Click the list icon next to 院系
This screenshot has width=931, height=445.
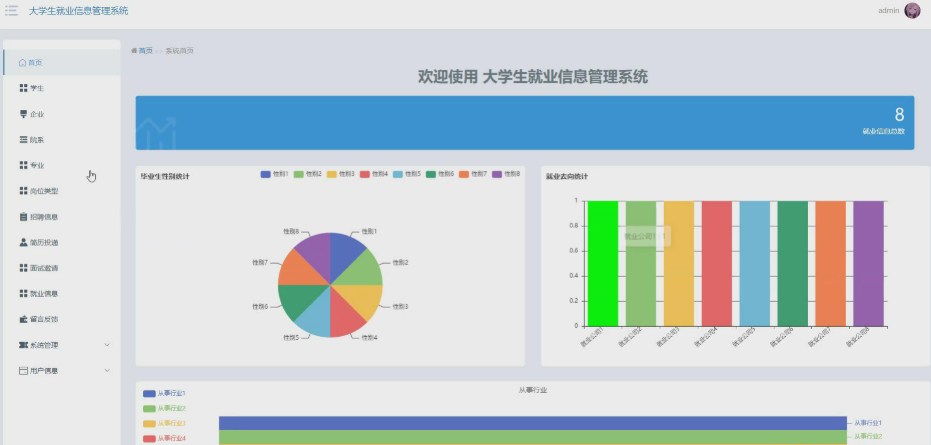23,140
